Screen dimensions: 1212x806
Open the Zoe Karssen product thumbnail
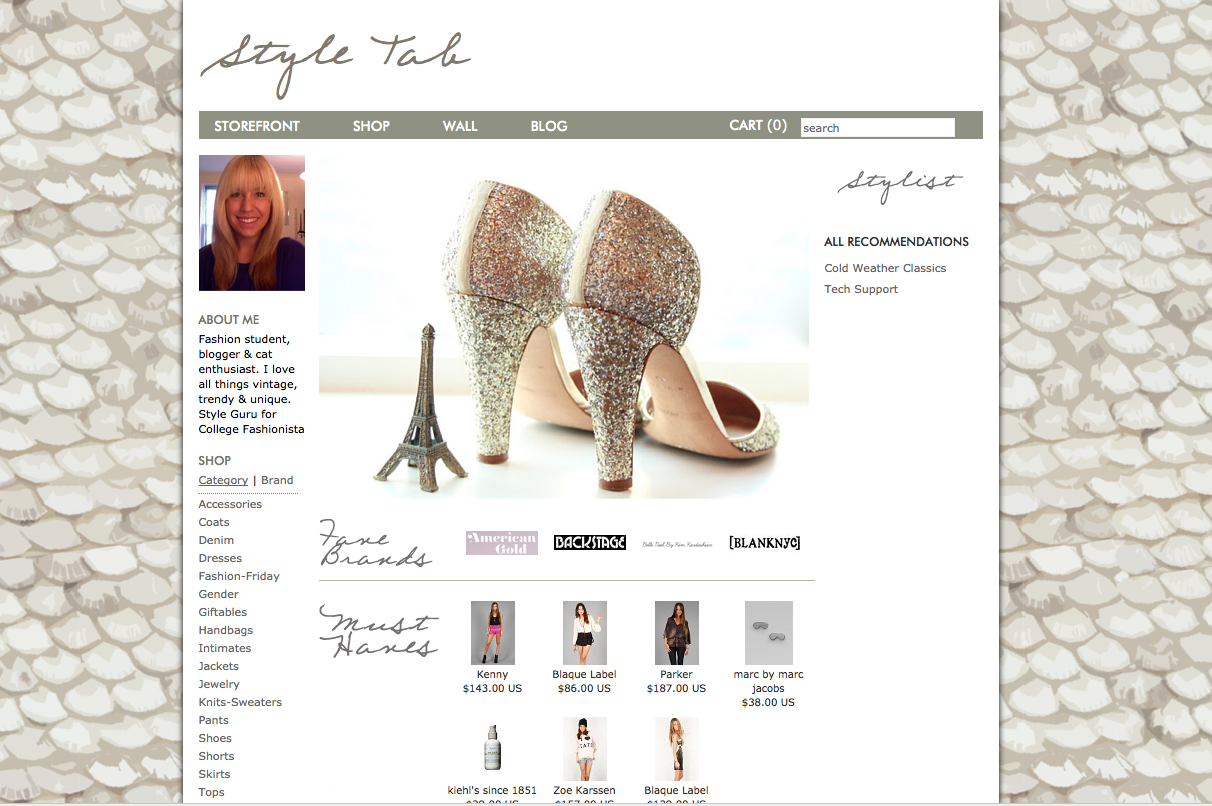(585, 749)
